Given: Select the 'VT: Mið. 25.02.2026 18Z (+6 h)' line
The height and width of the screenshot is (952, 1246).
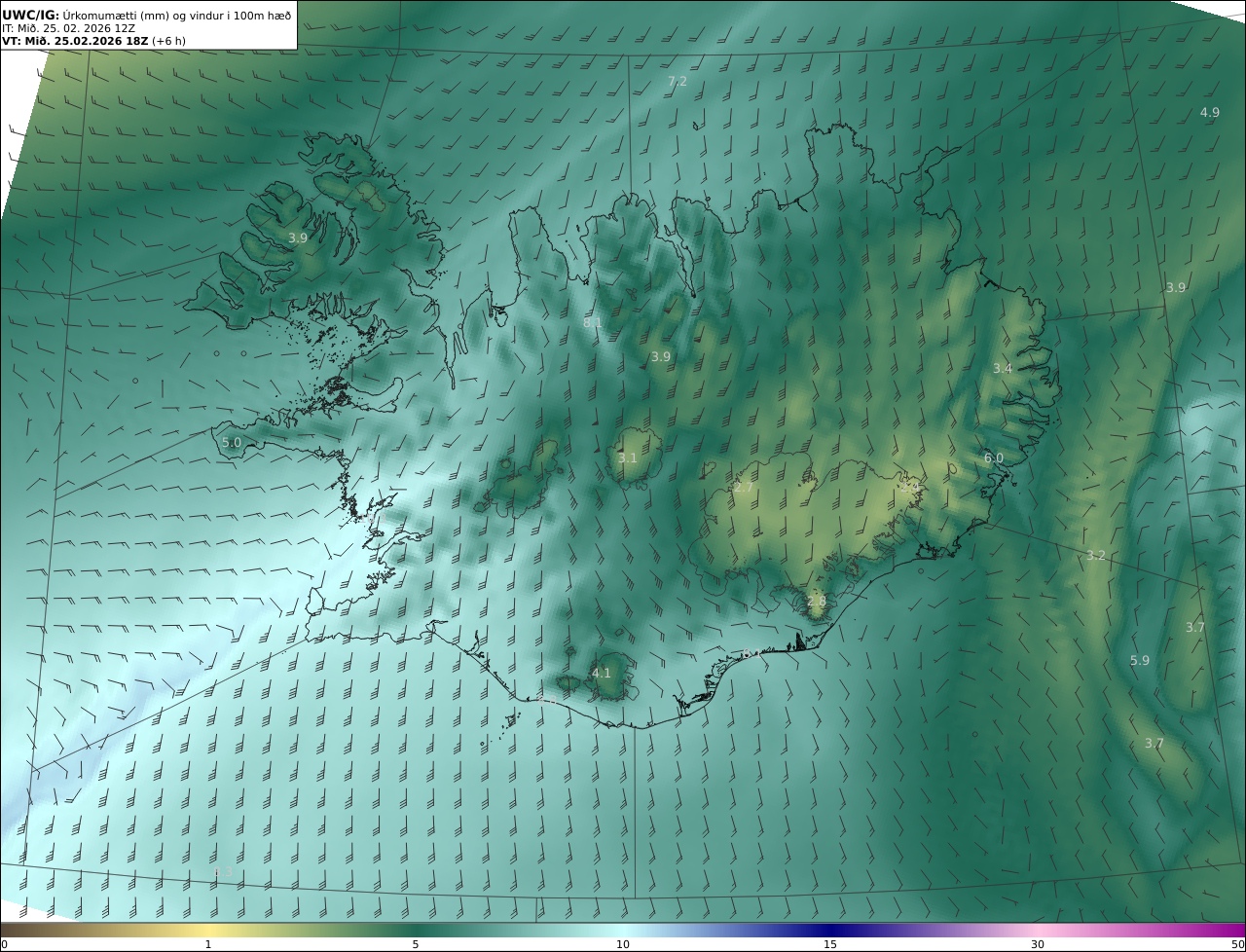Looking at the screenshot, I should click(x=94, y=41).
